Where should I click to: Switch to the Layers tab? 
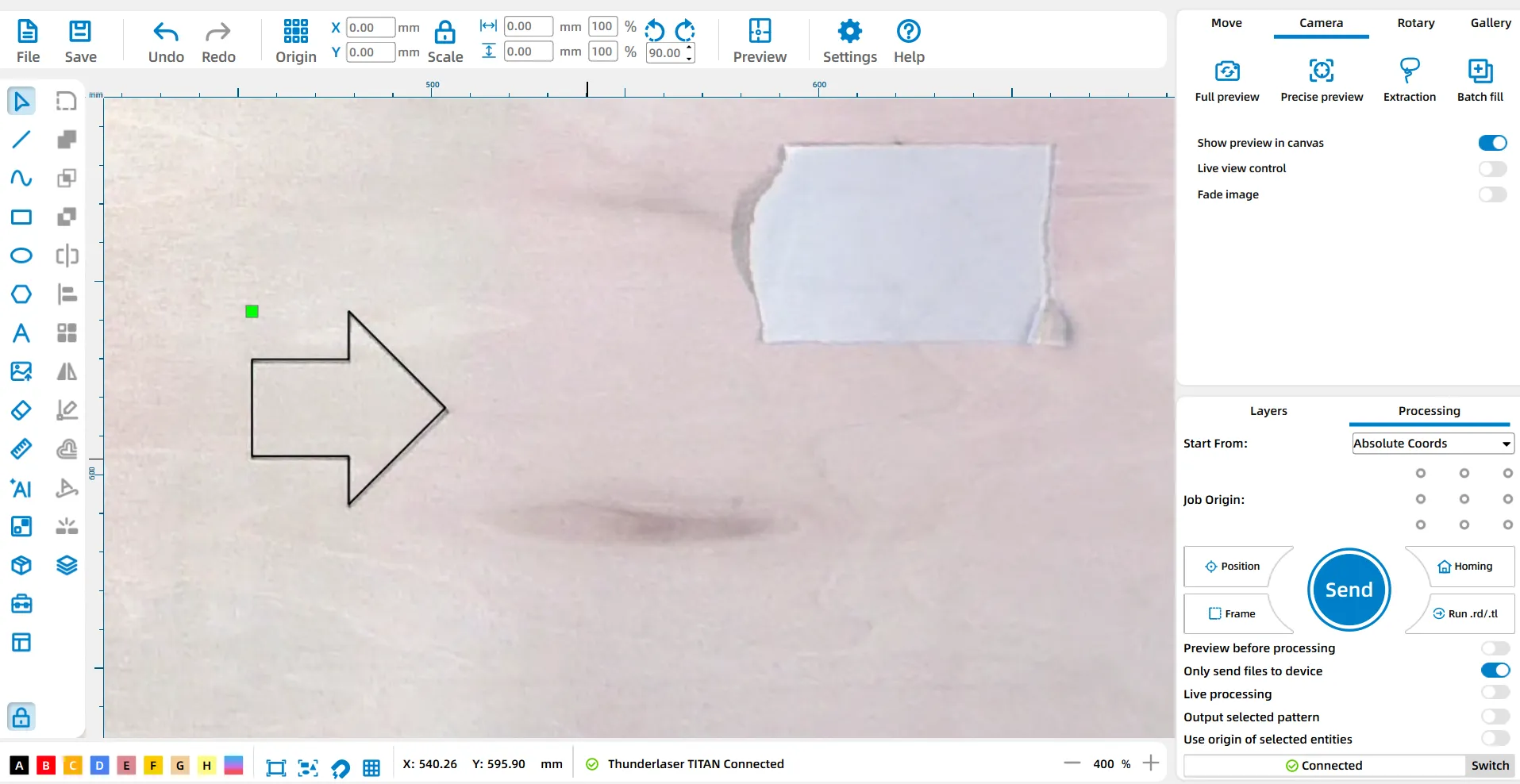1268,411
